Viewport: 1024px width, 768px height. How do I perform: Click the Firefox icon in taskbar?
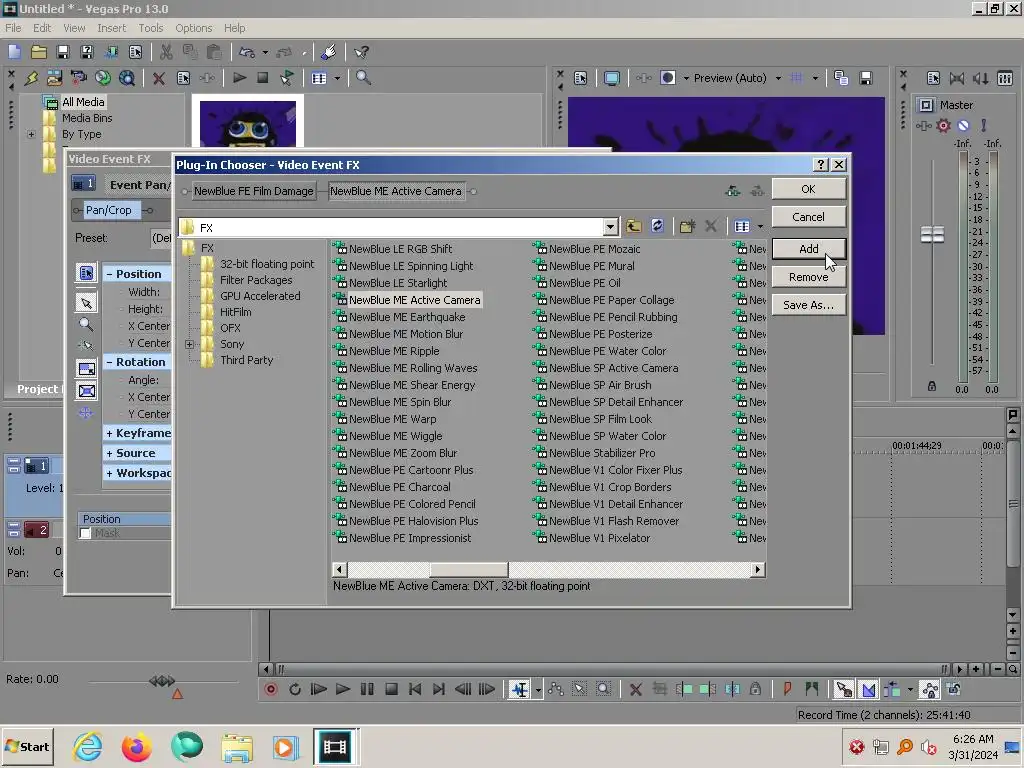(x=136, y=747)
